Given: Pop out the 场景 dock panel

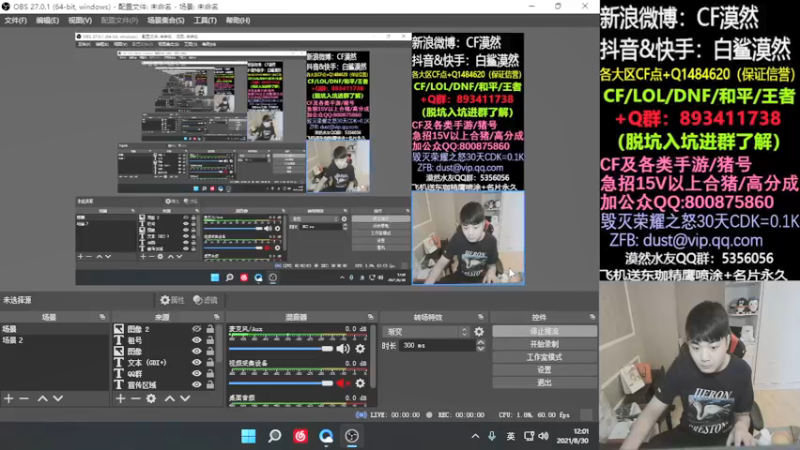Looking at the screenshot, I should click(102, 317).
